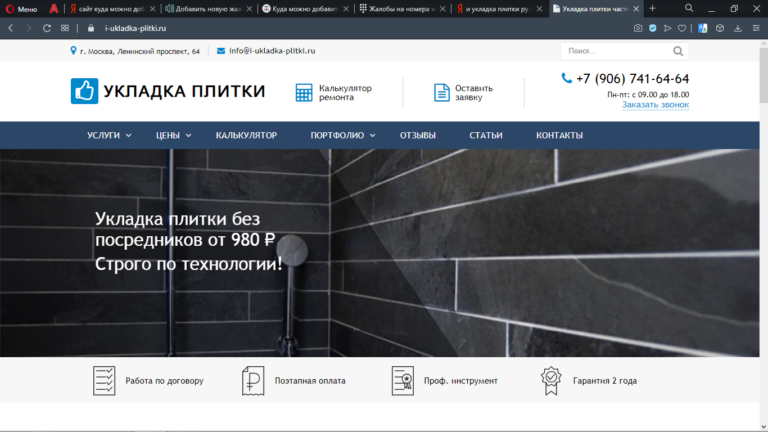Click the thumbs-up site logo icon
This screenshot has width=768, height=432.
[x=84, y=91]
